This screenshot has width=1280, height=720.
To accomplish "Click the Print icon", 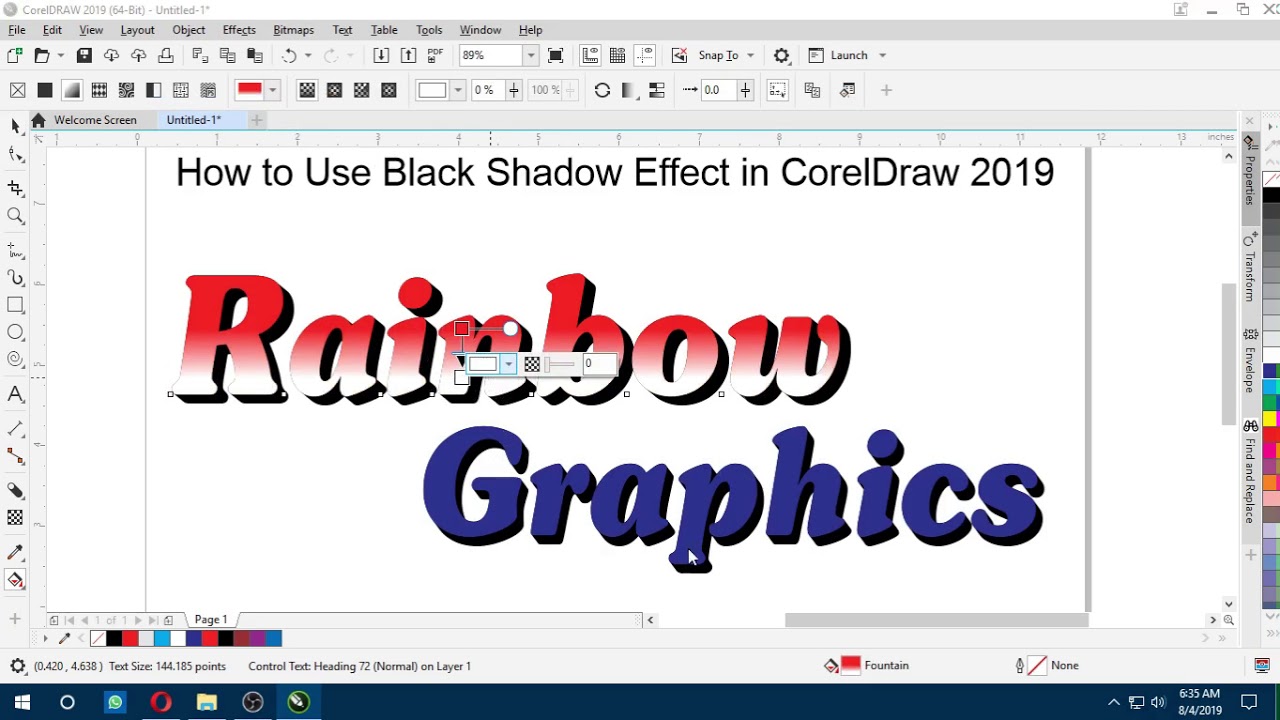I will 166,55.
